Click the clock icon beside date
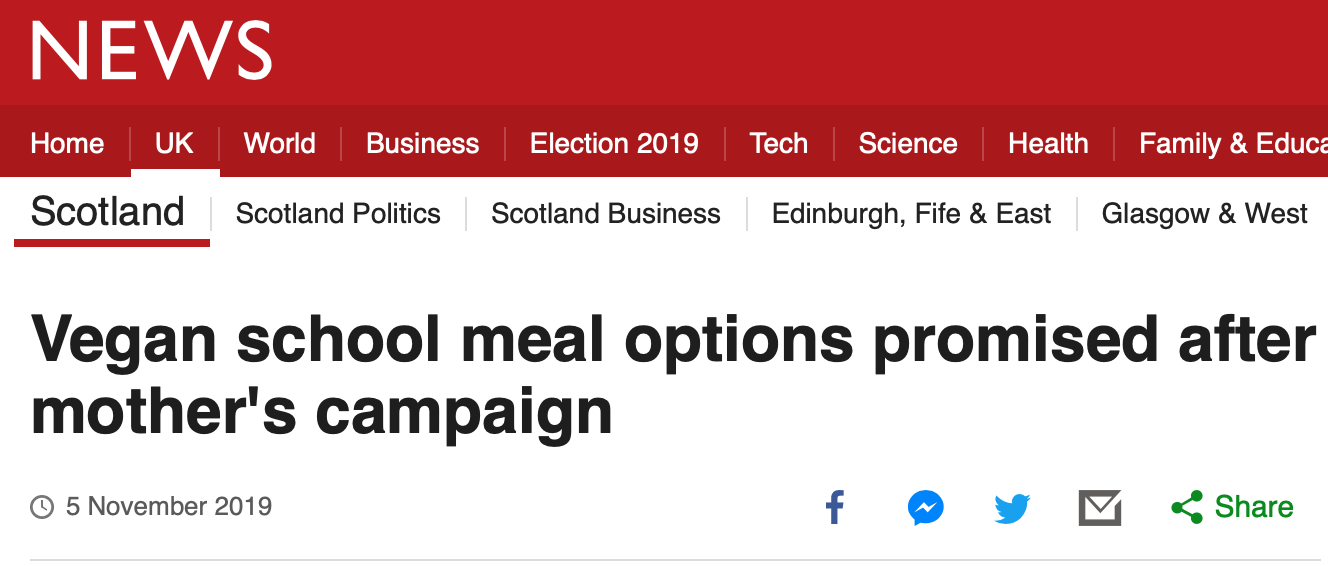This screenshot has width=1328, height=566. click(x=42, y=507)
